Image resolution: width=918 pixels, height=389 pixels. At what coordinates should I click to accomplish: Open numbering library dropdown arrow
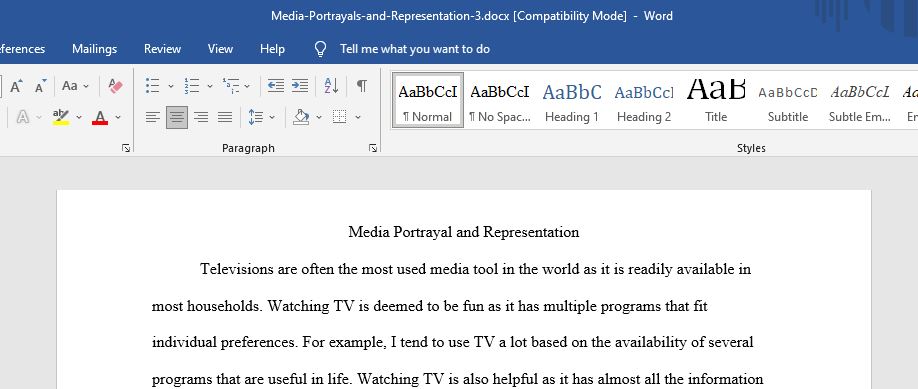(210, 87)
